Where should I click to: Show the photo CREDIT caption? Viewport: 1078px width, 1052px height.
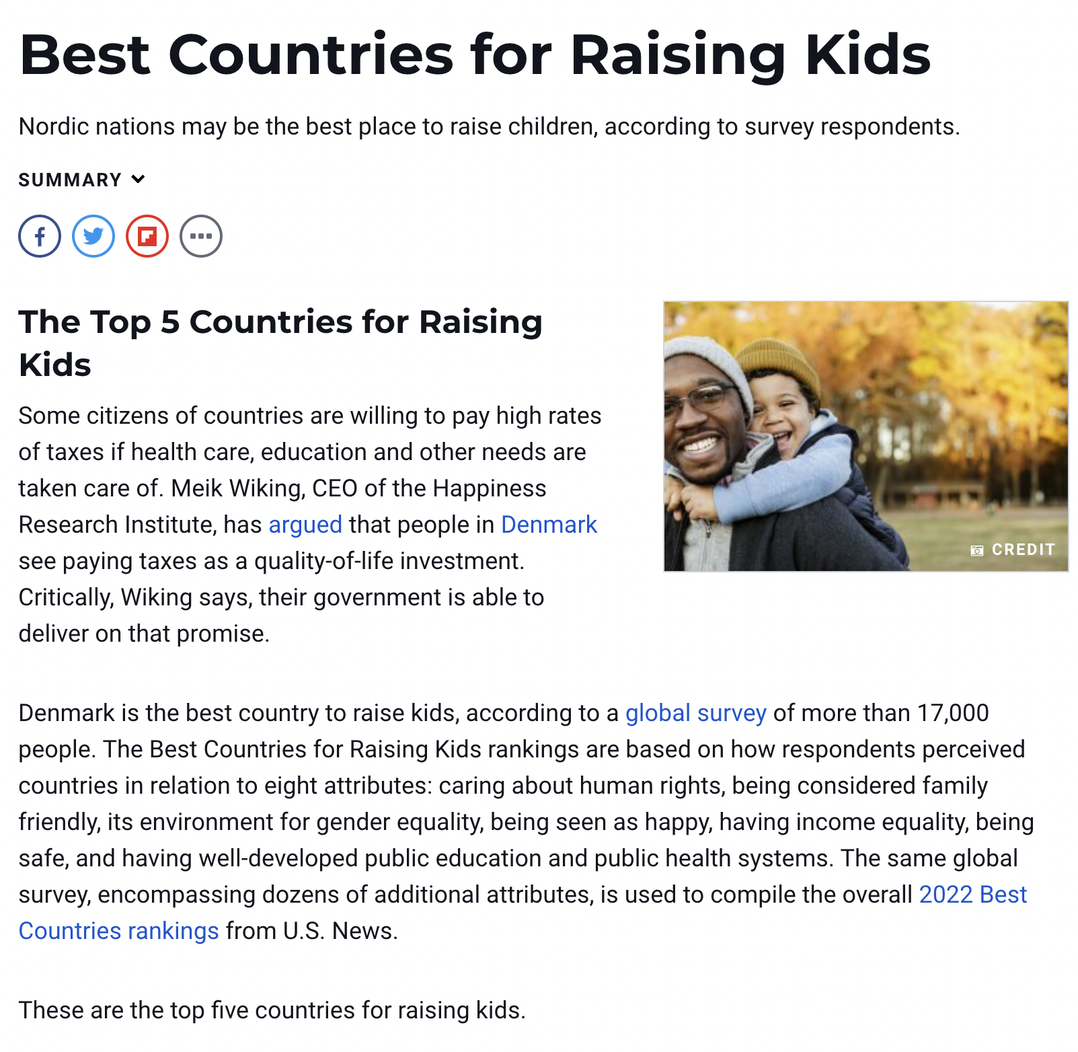tap(1023, 550)
